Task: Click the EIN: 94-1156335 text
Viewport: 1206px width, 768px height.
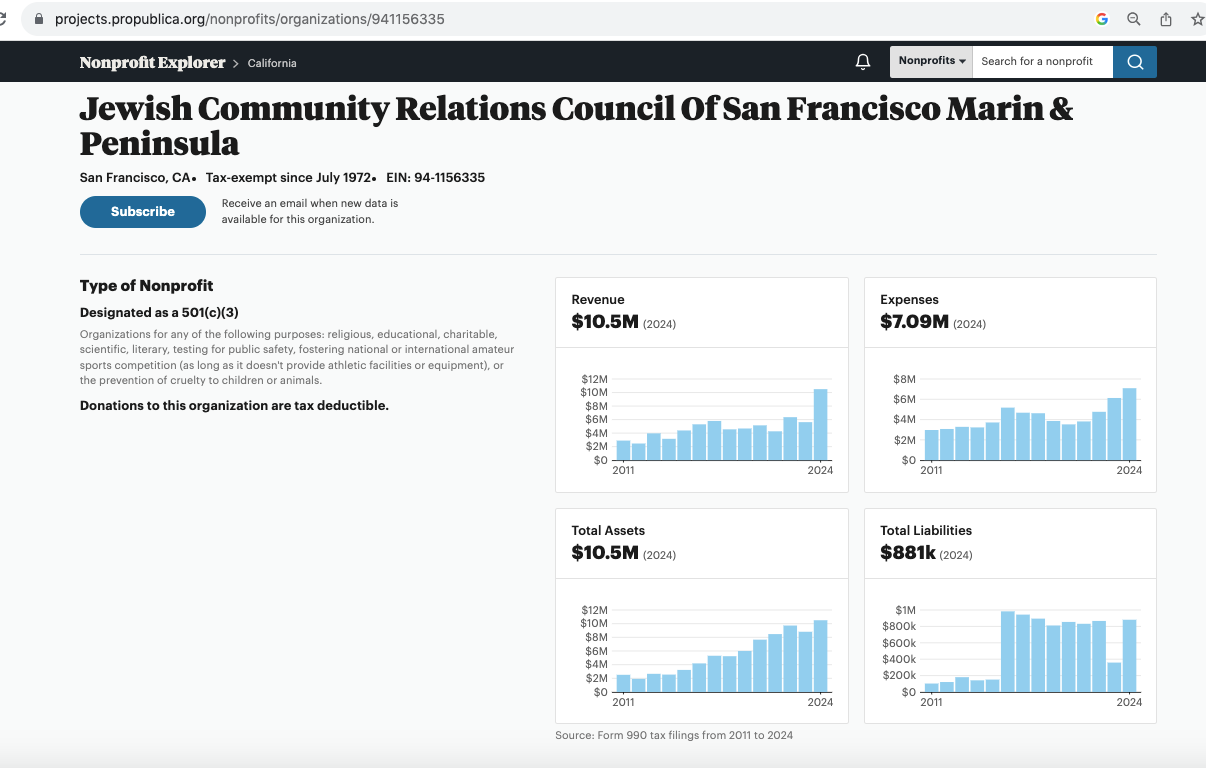Action: [435, 178]
